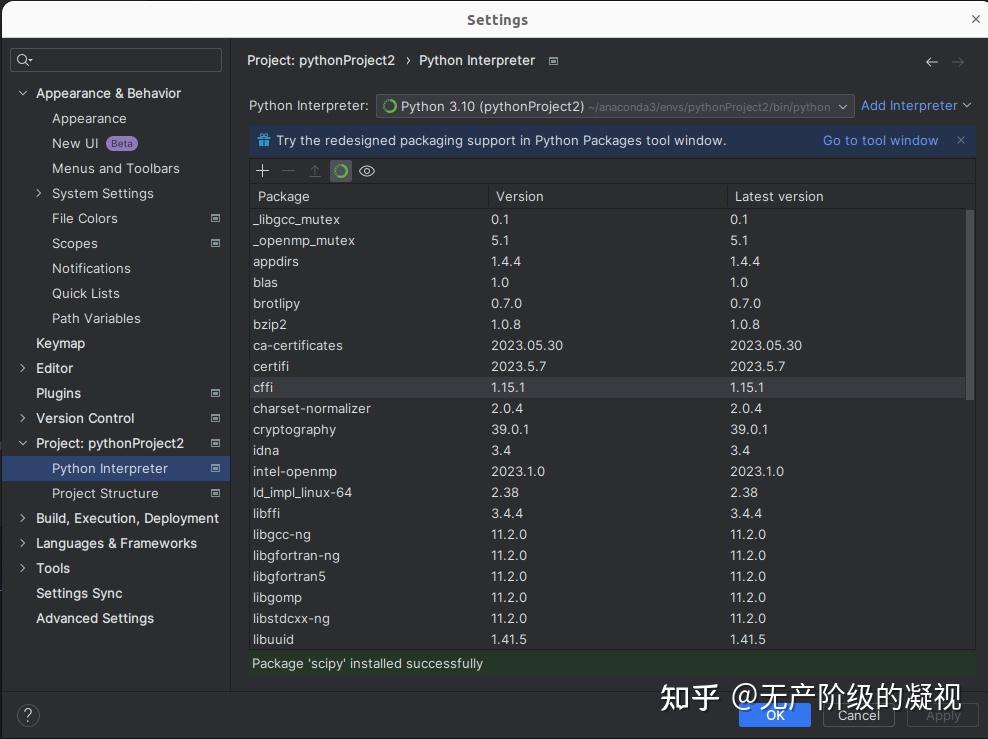Viewport: 988px width, 739px height.
Task: Click the green Conda package manager icon
Action: point(341,171)
